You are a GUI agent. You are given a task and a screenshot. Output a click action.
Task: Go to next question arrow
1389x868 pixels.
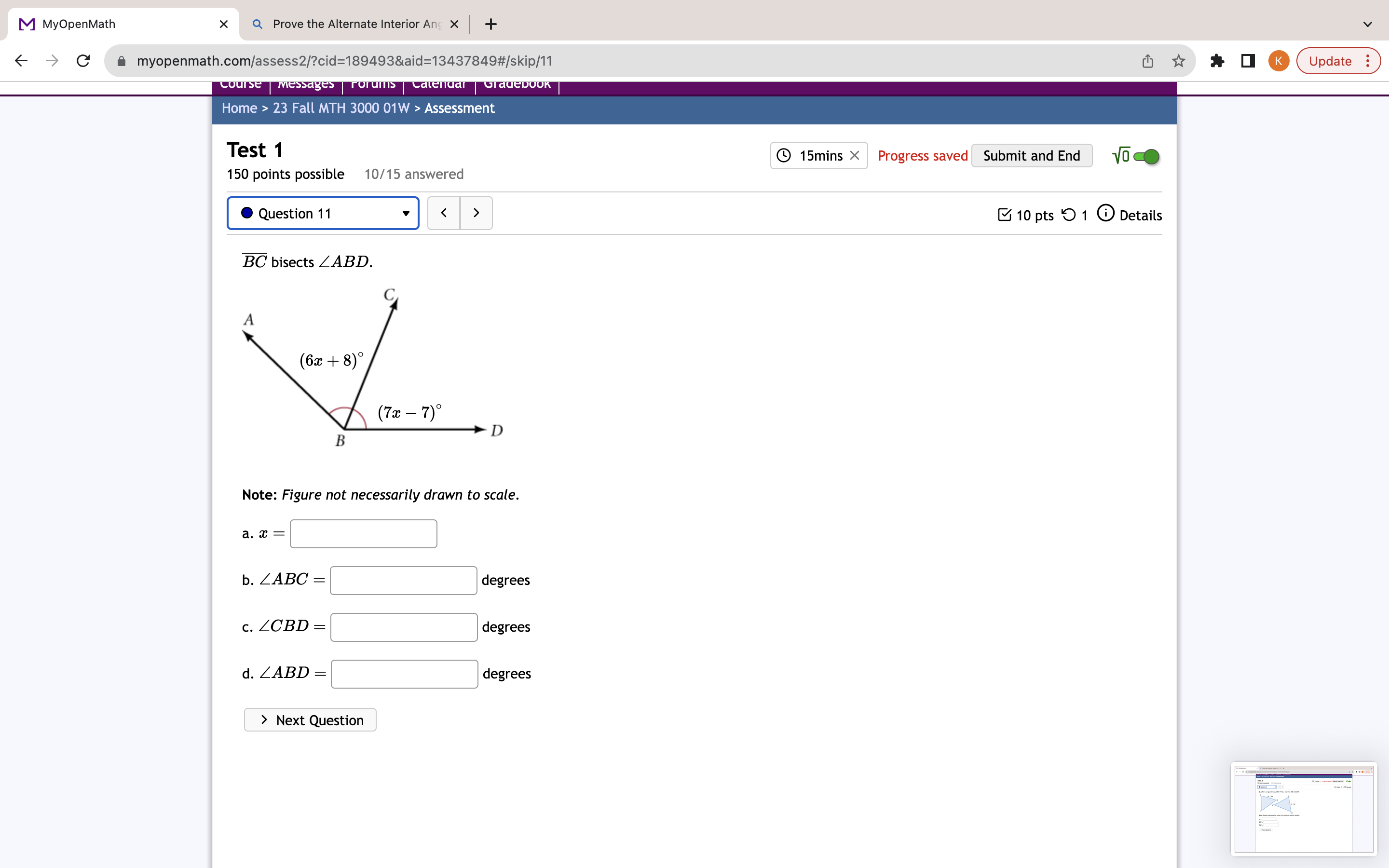pos(477,213)
